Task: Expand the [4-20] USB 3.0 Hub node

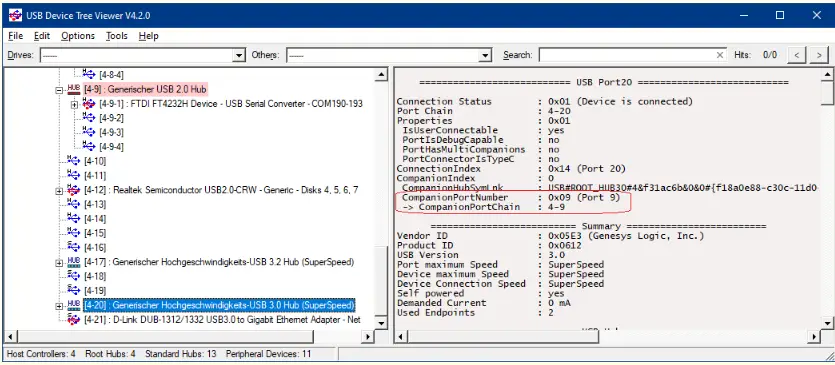Action: [59, 305]
